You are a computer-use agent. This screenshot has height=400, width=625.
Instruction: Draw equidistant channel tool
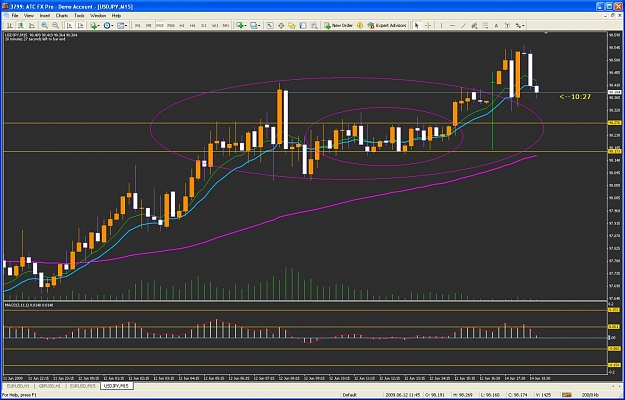point(474,25)
